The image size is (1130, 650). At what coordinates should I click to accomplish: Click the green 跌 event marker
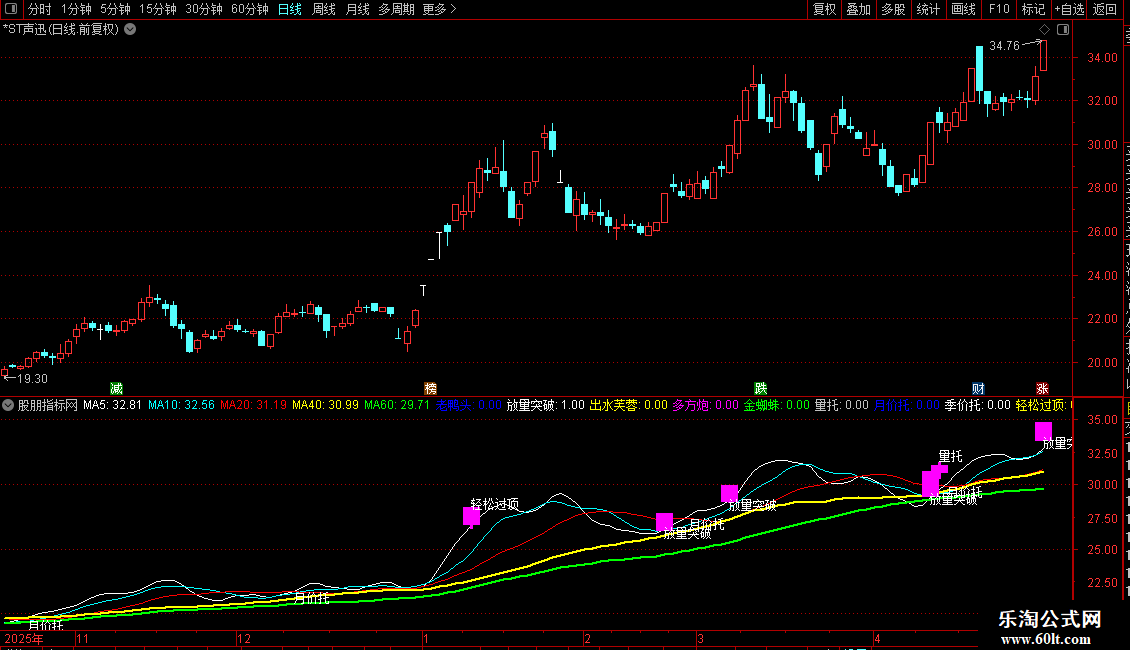coord(760,388)
